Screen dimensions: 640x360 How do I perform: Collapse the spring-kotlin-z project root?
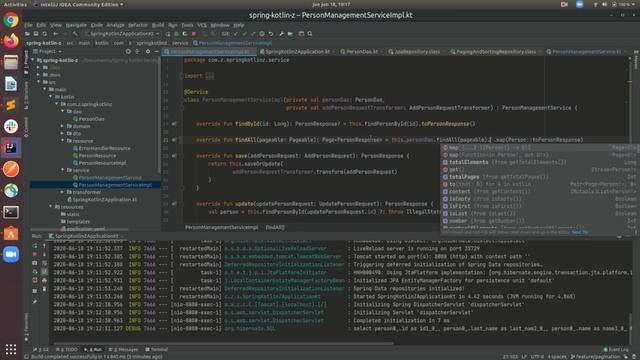[x=33, y=60]
